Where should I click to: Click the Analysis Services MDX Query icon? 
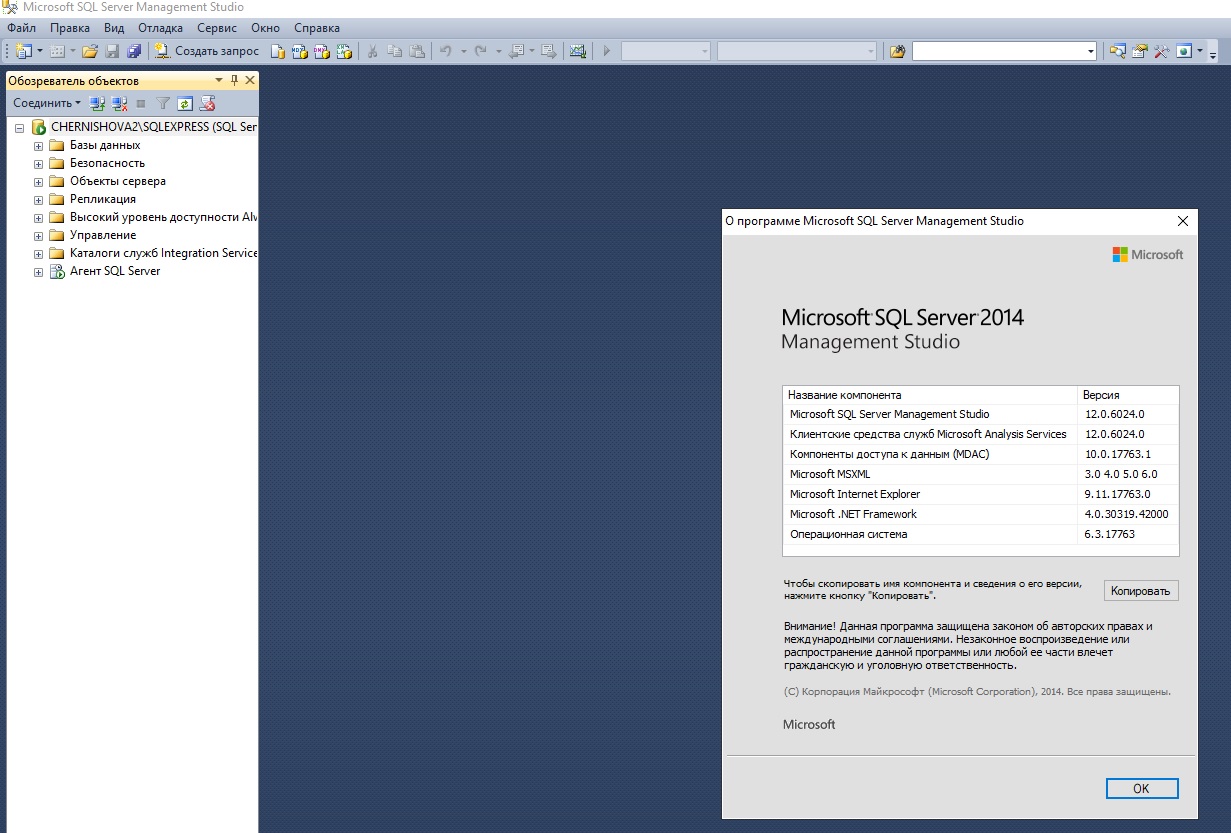click(300, 51)
